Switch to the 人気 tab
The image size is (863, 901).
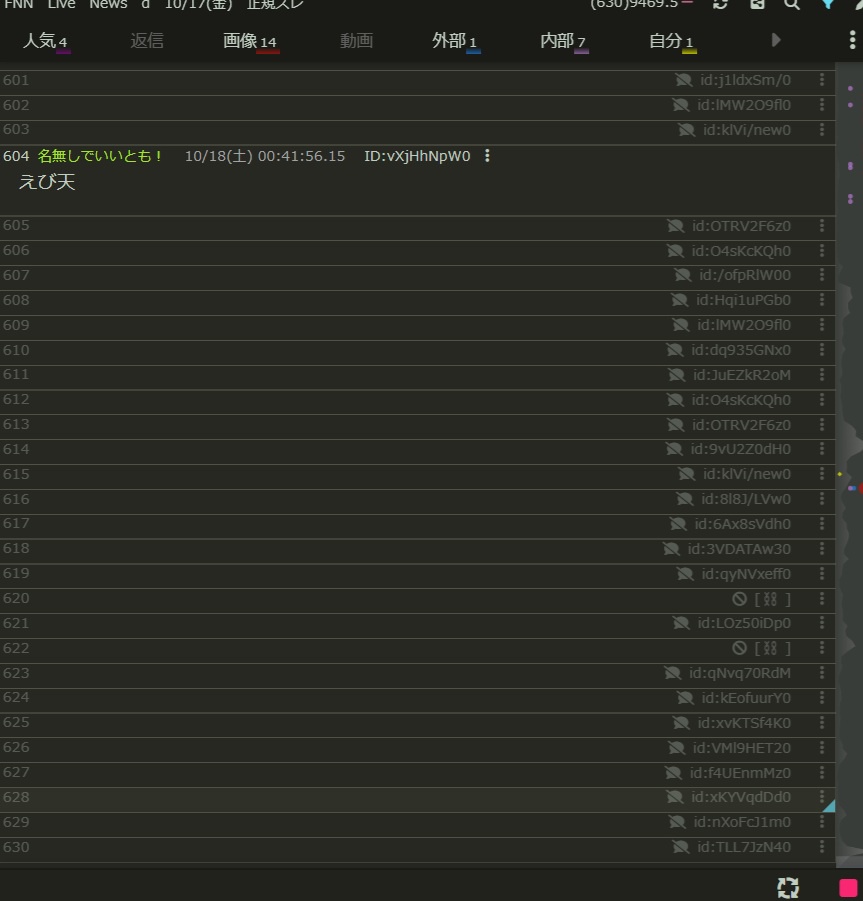pyautogui.click(x=45, y=41)
